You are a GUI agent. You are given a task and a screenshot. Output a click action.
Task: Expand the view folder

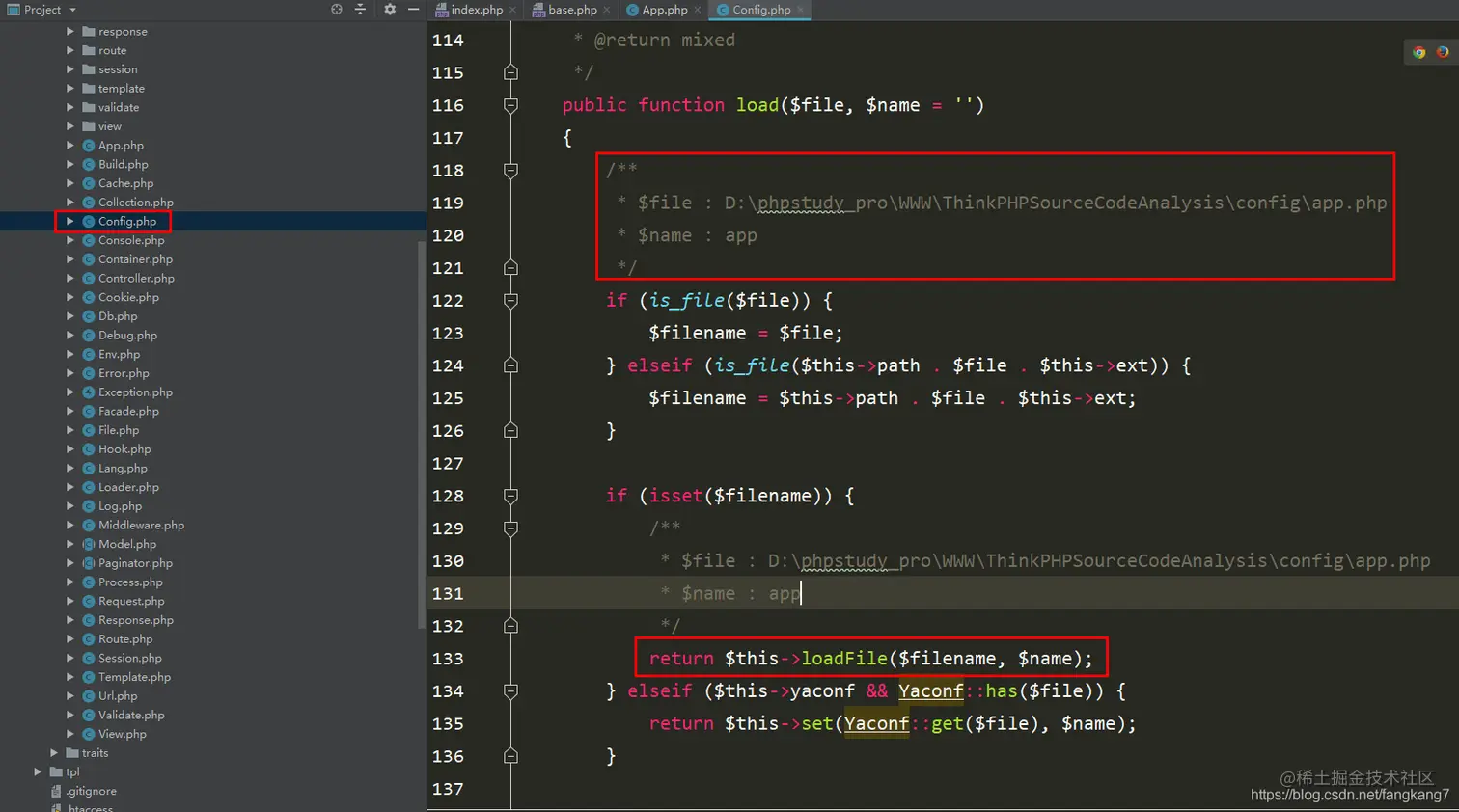69,126
